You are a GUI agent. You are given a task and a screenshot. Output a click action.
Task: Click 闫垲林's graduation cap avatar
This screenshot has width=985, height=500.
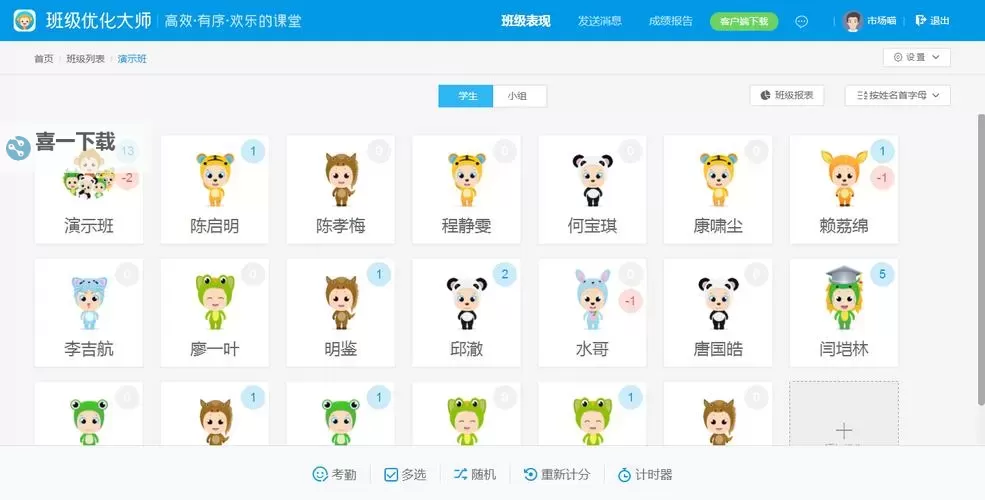coord(844,298)
